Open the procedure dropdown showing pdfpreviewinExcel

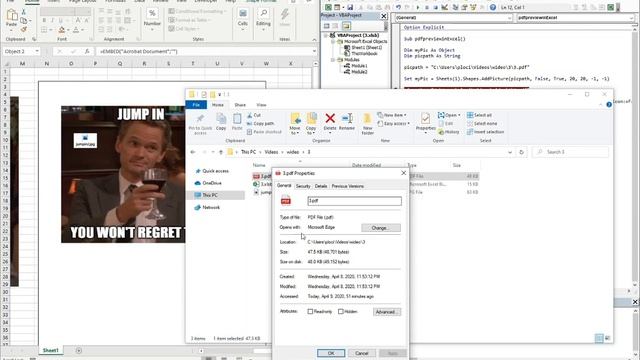pos(631,18)
